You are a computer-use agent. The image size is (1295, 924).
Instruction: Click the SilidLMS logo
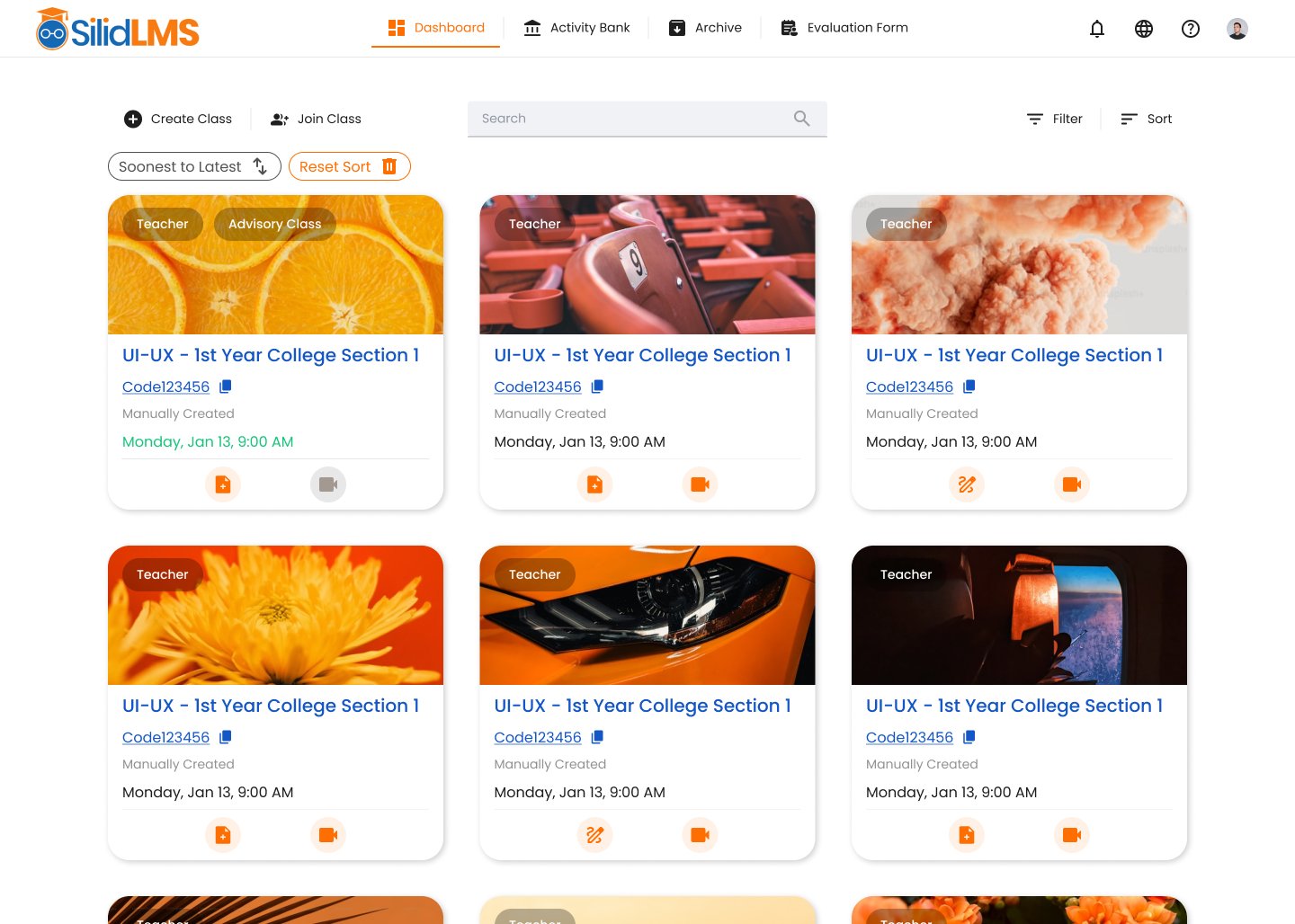click(x=118, y=29)
